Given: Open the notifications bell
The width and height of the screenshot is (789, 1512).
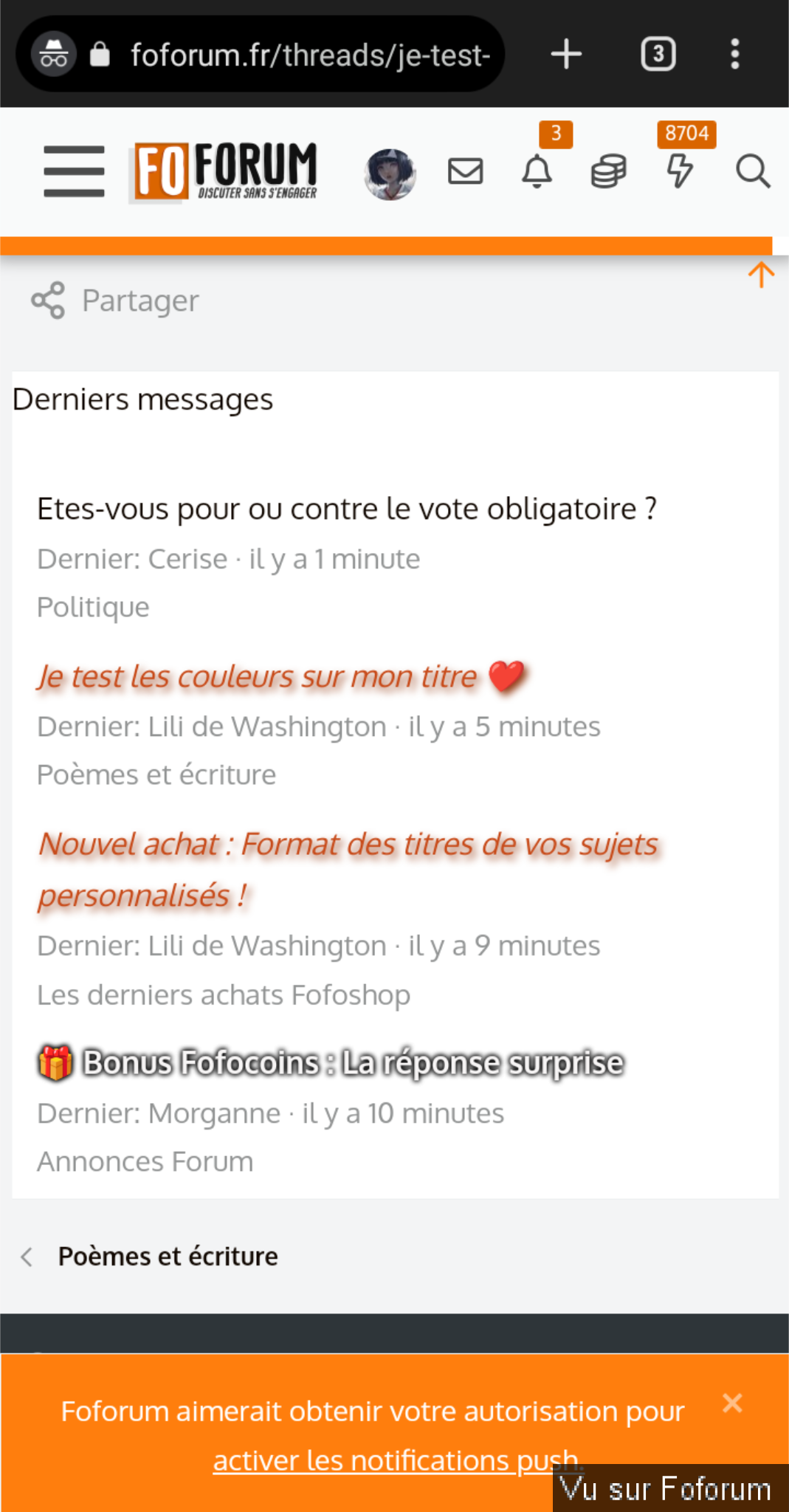Looking at the screenshot, I should 537,171.
